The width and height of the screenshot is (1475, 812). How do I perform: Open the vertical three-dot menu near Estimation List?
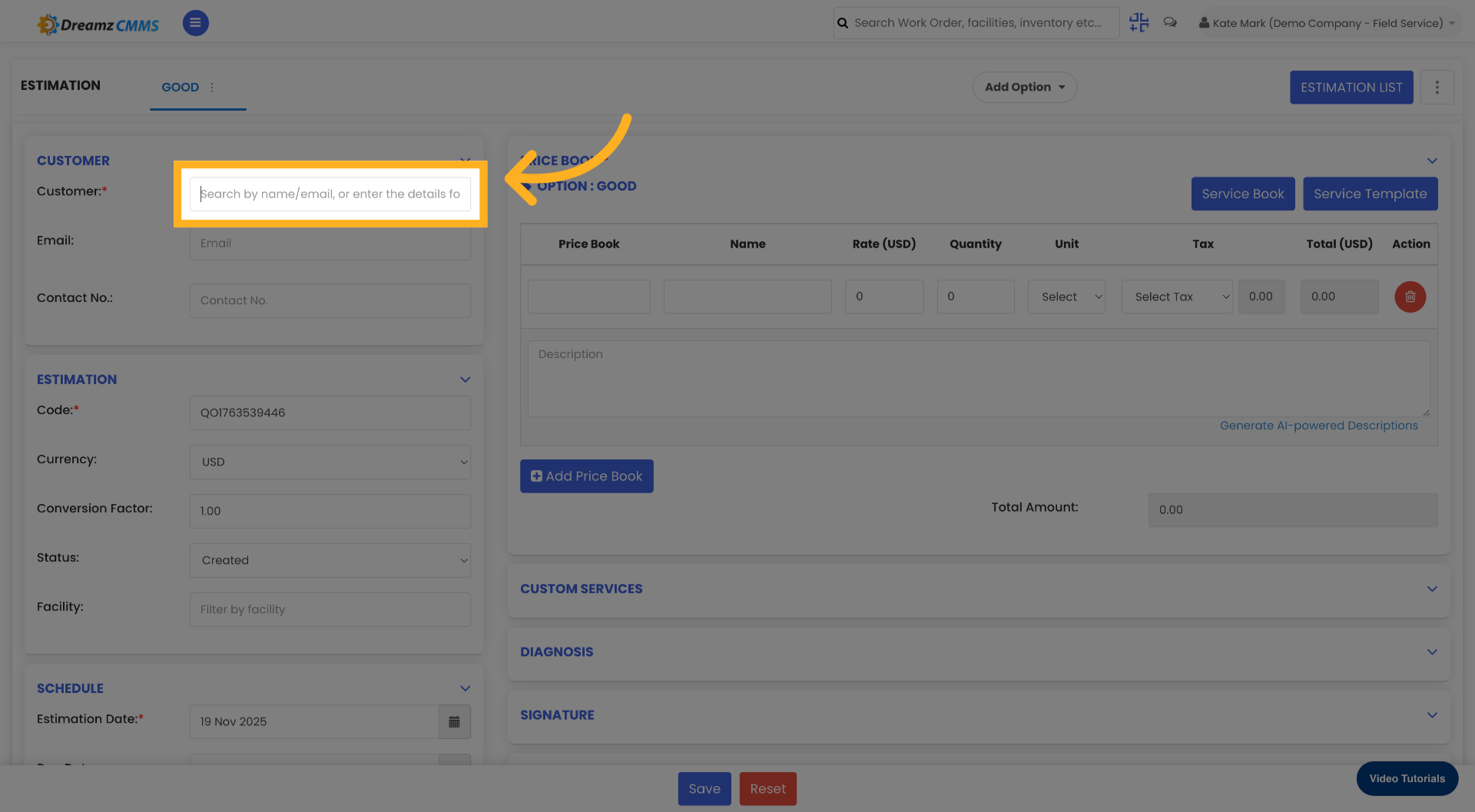(1437, 87)
